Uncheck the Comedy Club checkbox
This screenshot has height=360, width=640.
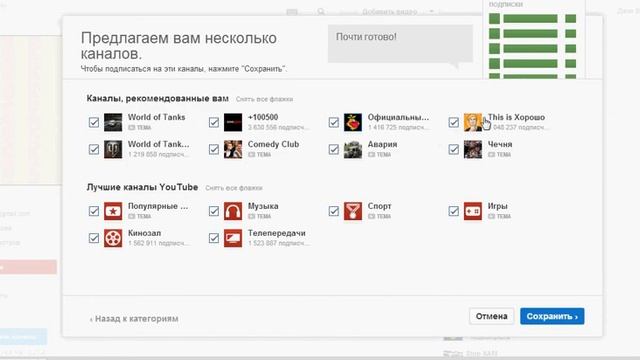(214, 149)
